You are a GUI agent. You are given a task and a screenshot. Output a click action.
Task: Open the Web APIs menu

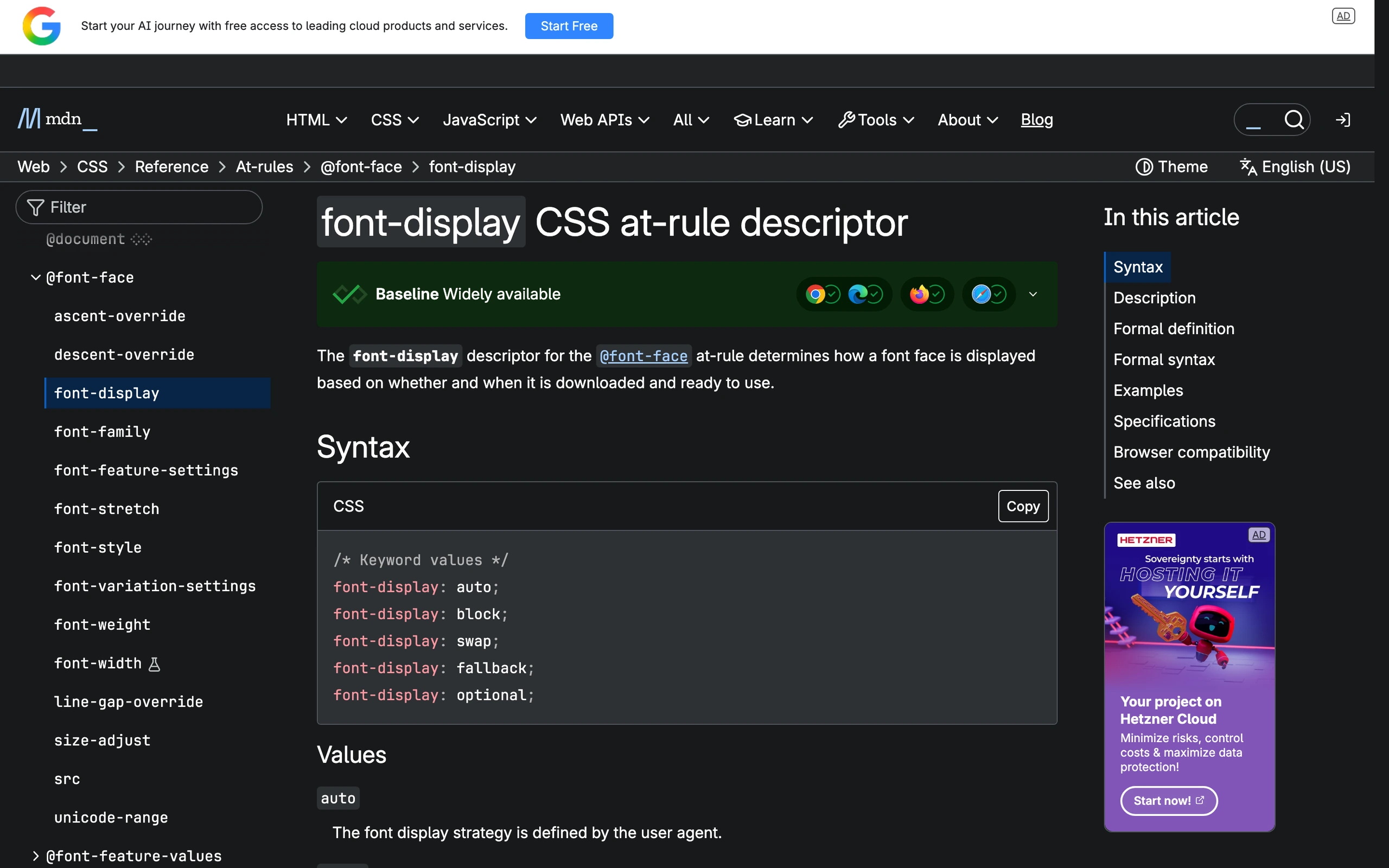605,119
